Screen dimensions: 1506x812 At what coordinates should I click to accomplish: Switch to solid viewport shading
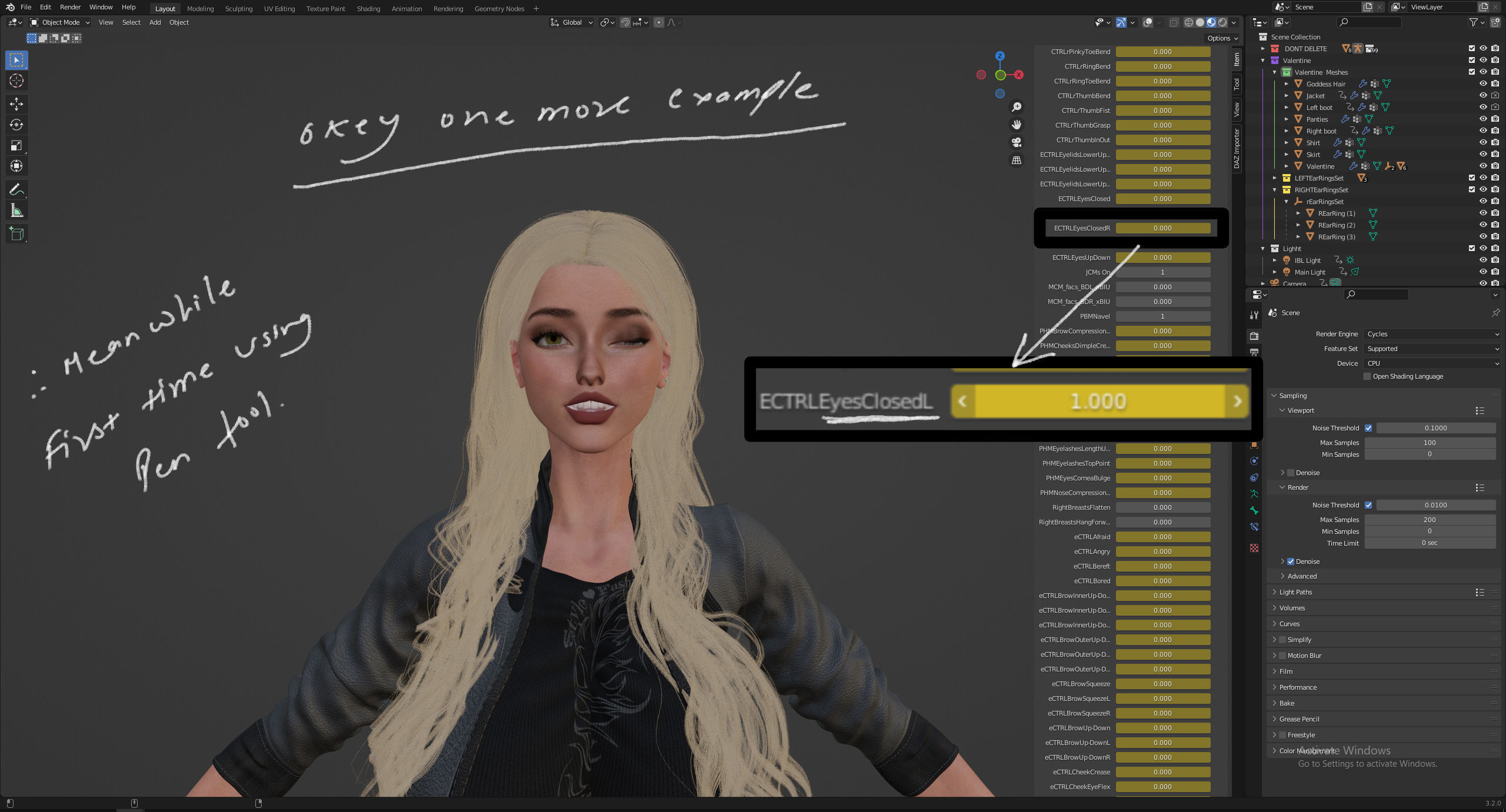click(x=1200, y=22)
